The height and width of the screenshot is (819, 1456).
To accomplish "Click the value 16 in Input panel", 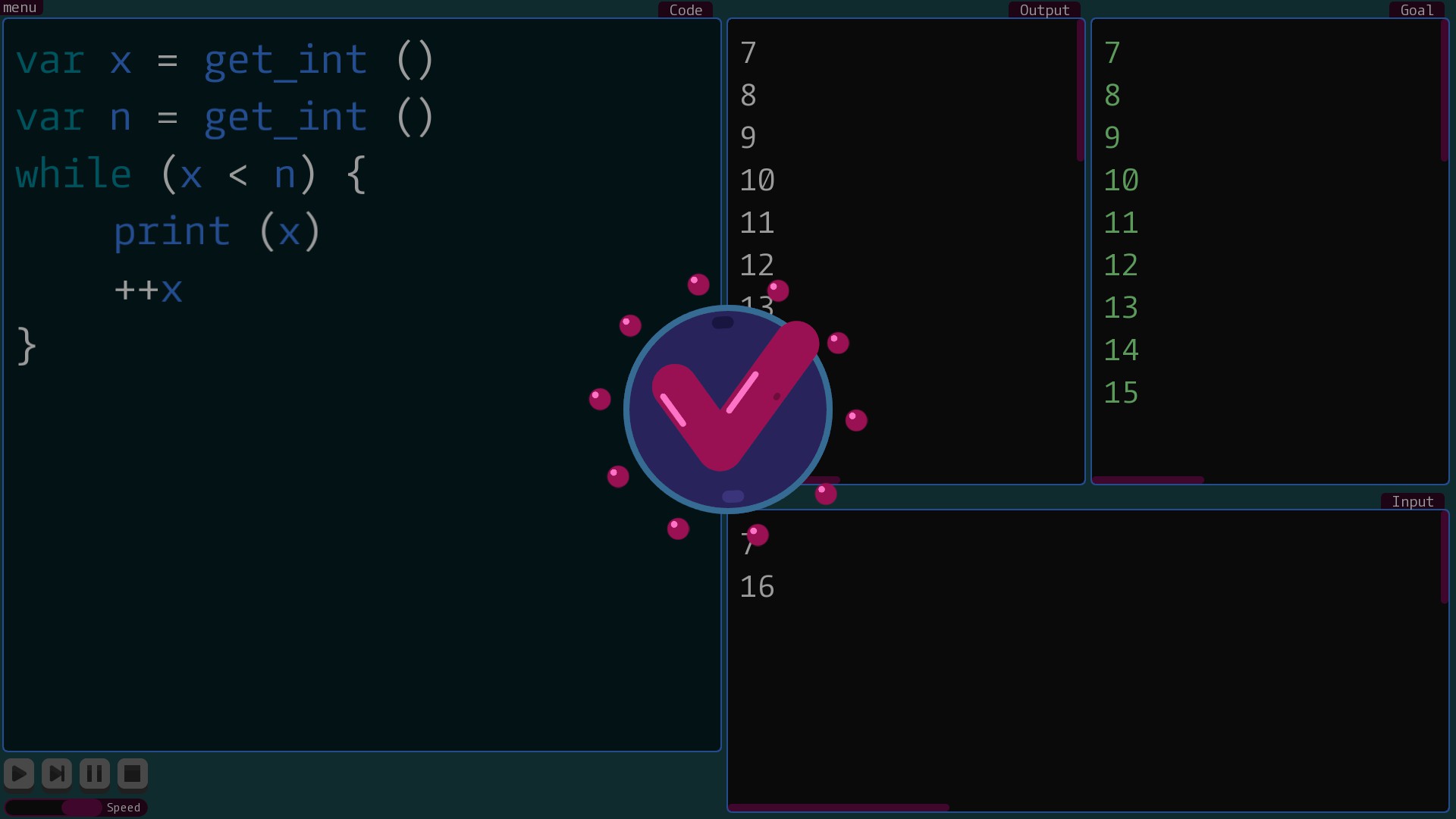I will [x=757, y=587].
